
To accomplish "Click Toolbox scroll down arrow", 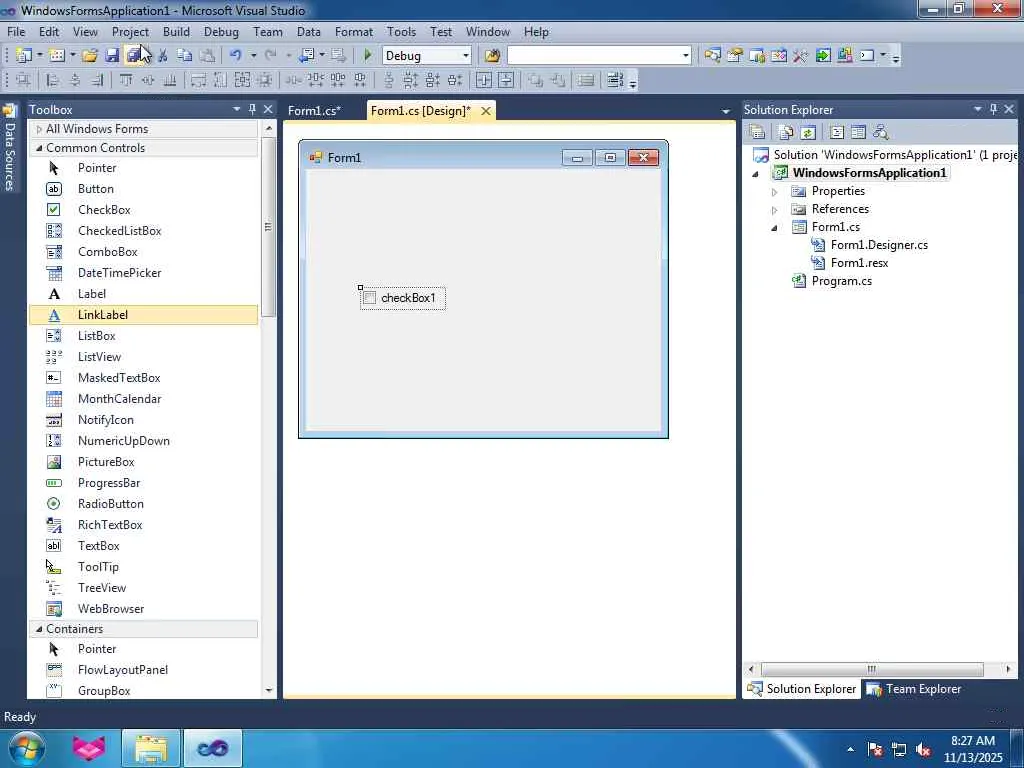I will click(268, 691).
